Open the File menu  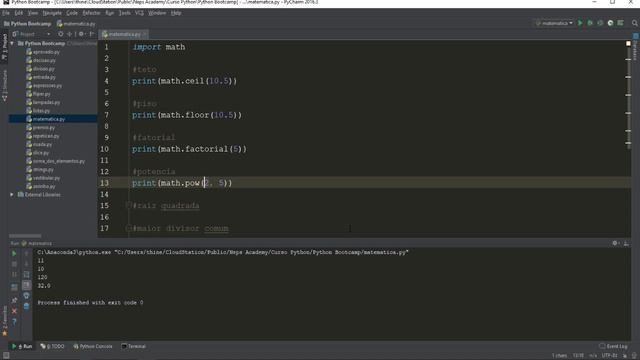coord(6,13)
